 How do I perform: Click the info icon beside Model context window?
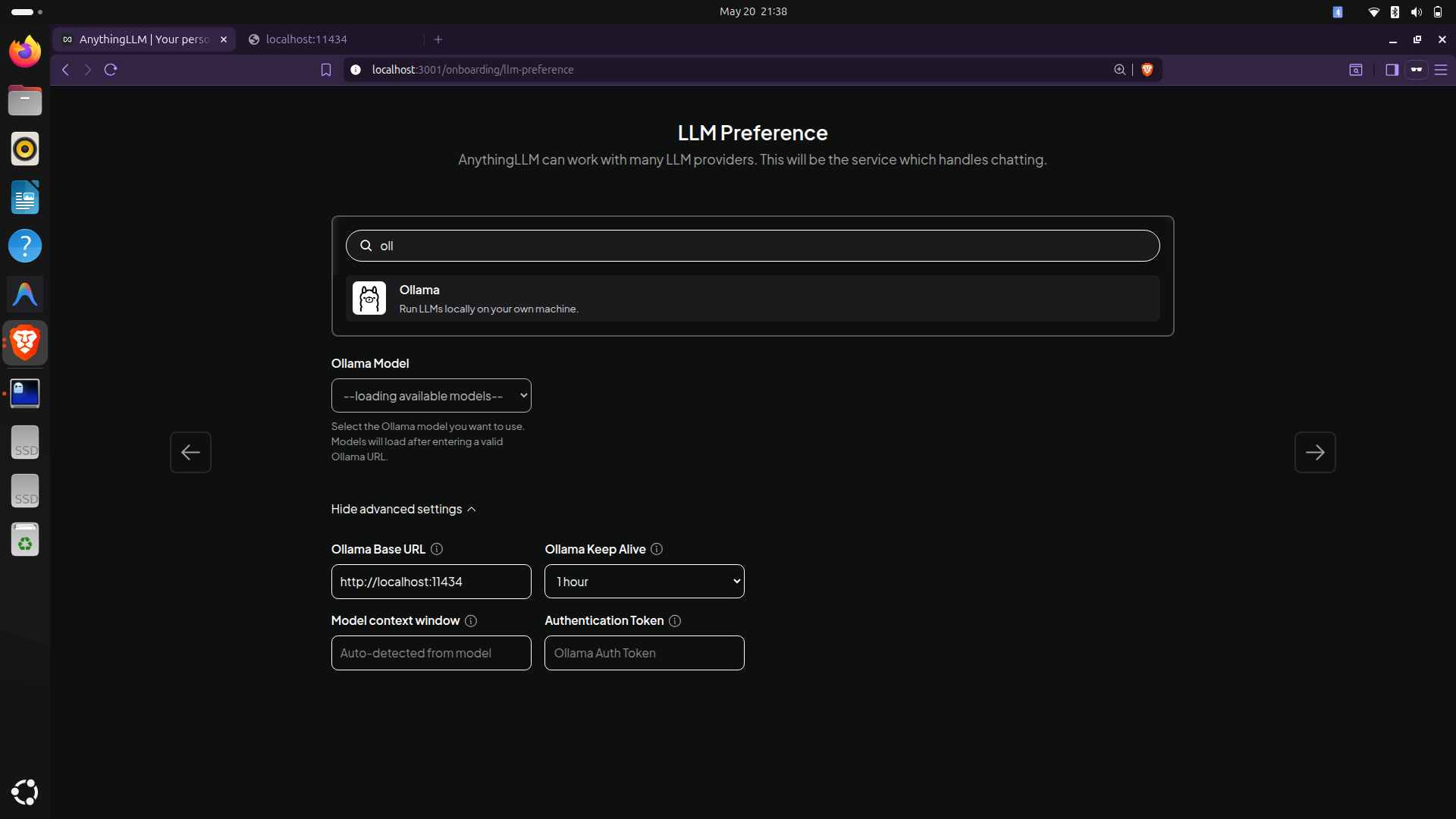pos(471,621)
